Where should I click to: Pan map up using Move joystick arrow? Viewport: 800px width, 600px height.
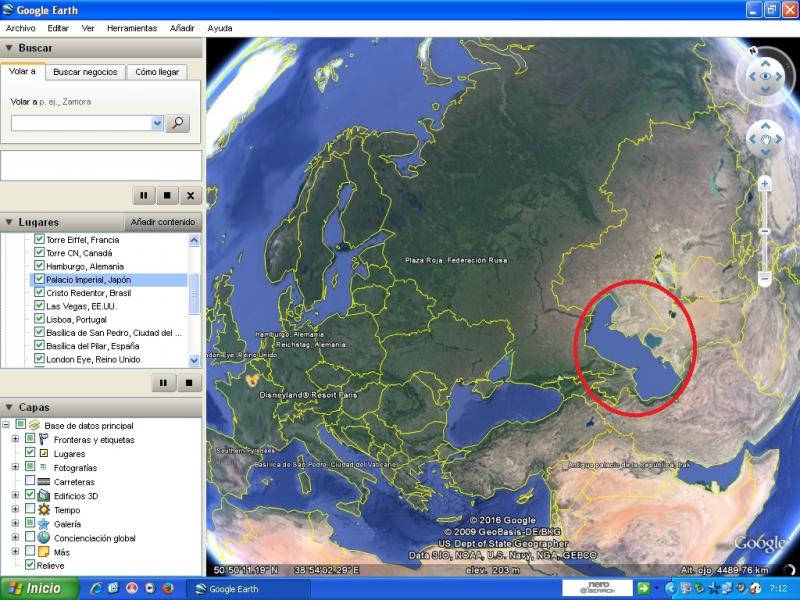pos(765,126)
